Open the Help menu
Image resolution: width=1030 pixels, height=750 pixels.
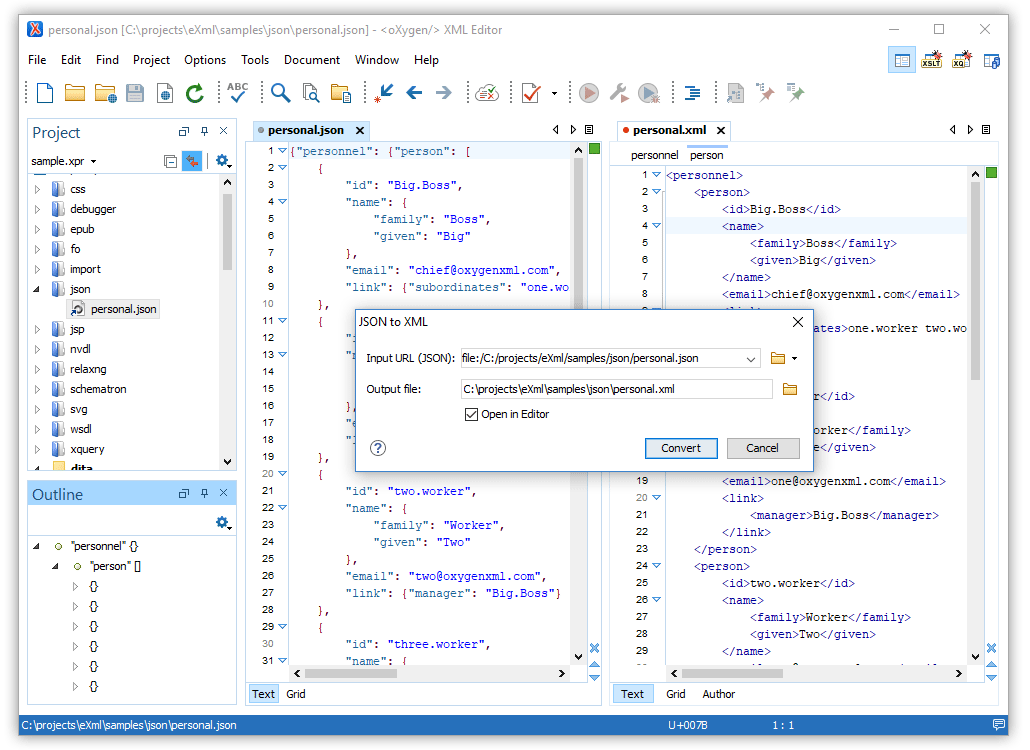(426, 60)
